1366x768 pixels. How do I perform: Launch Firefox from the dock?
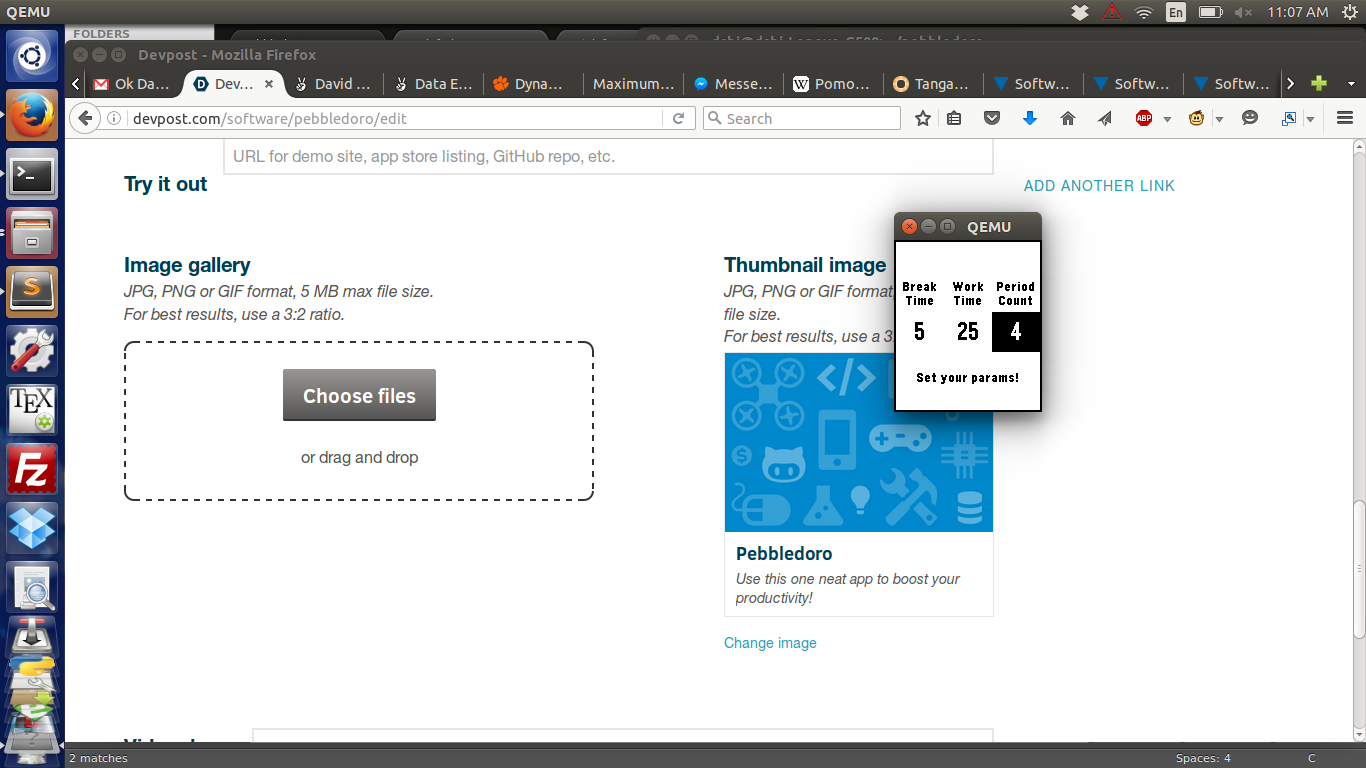[x=33, y=115]
